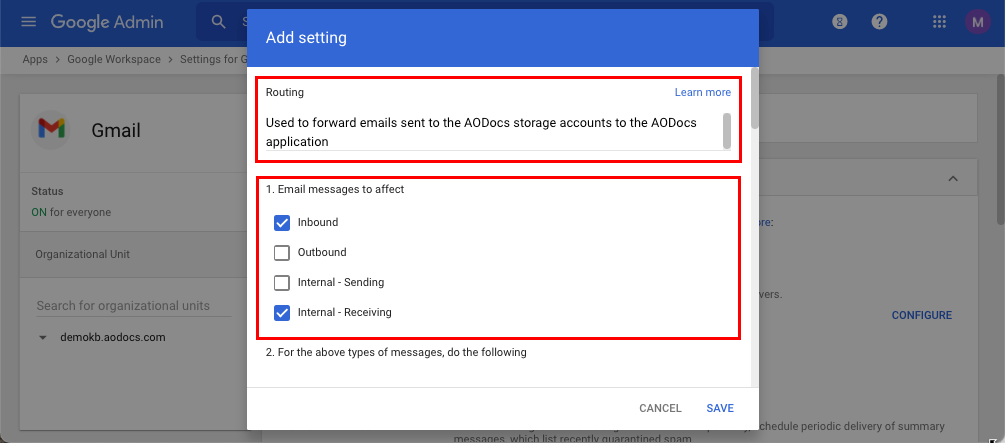Viewport: 1005px width, 443px height.
Task: Check the Internal - Sending checkbox
Action: pos(282,283)
